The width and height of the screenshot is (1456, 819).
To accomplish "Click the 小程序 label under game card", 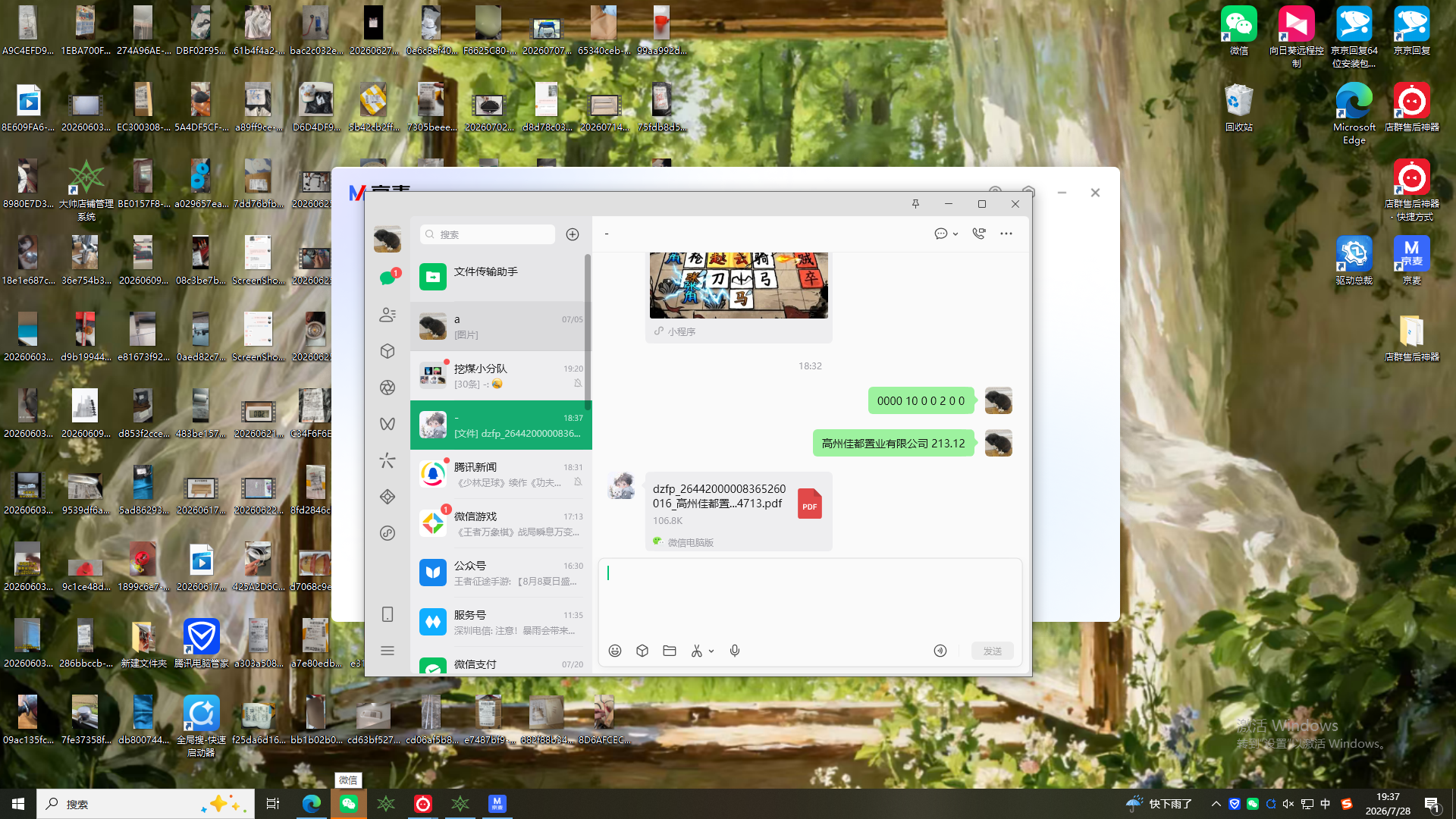I will tap(681, 331).
